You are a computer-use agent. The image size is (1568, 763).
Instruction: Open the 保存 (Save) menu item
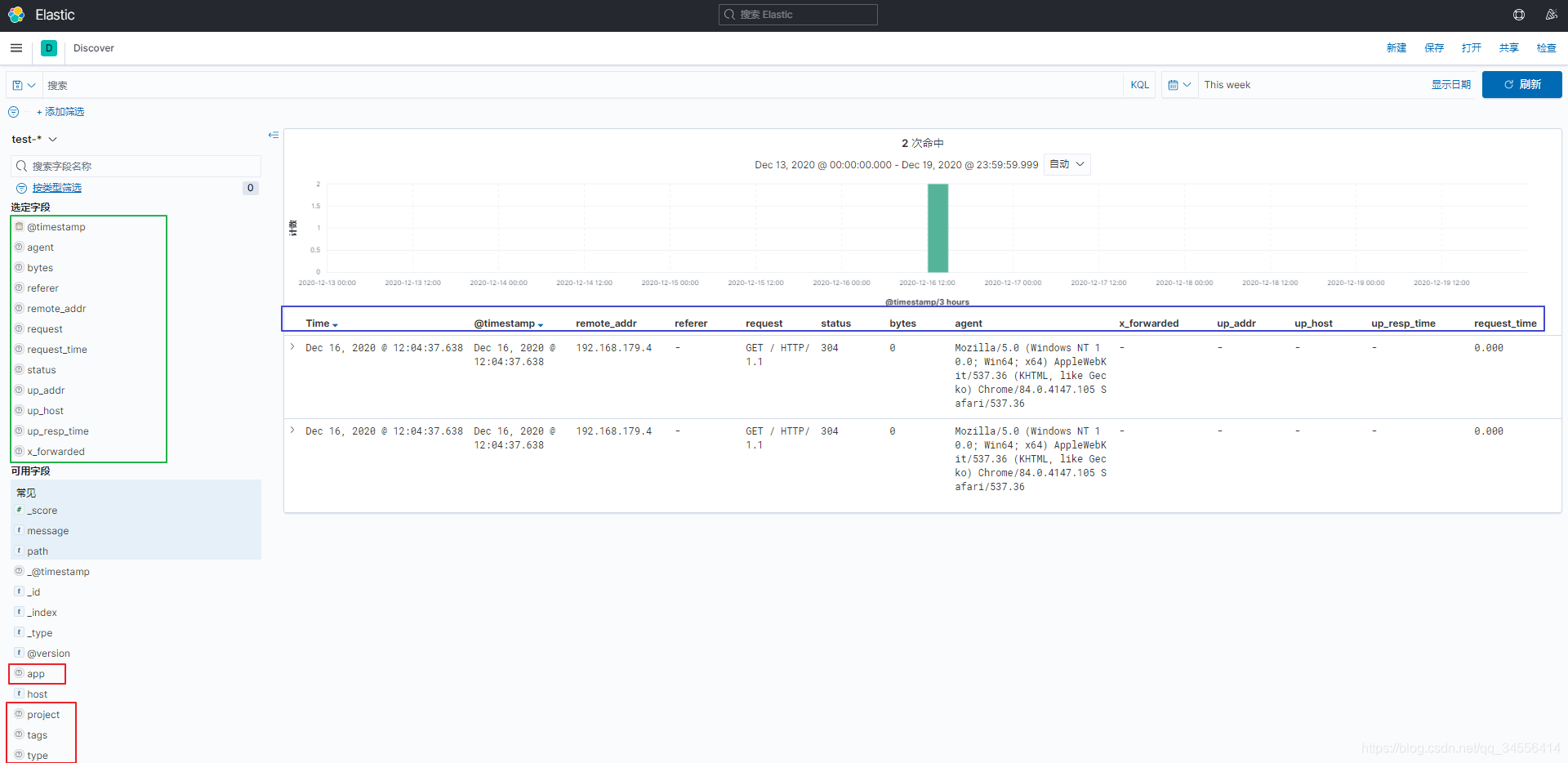click(x=1434, y=48)
